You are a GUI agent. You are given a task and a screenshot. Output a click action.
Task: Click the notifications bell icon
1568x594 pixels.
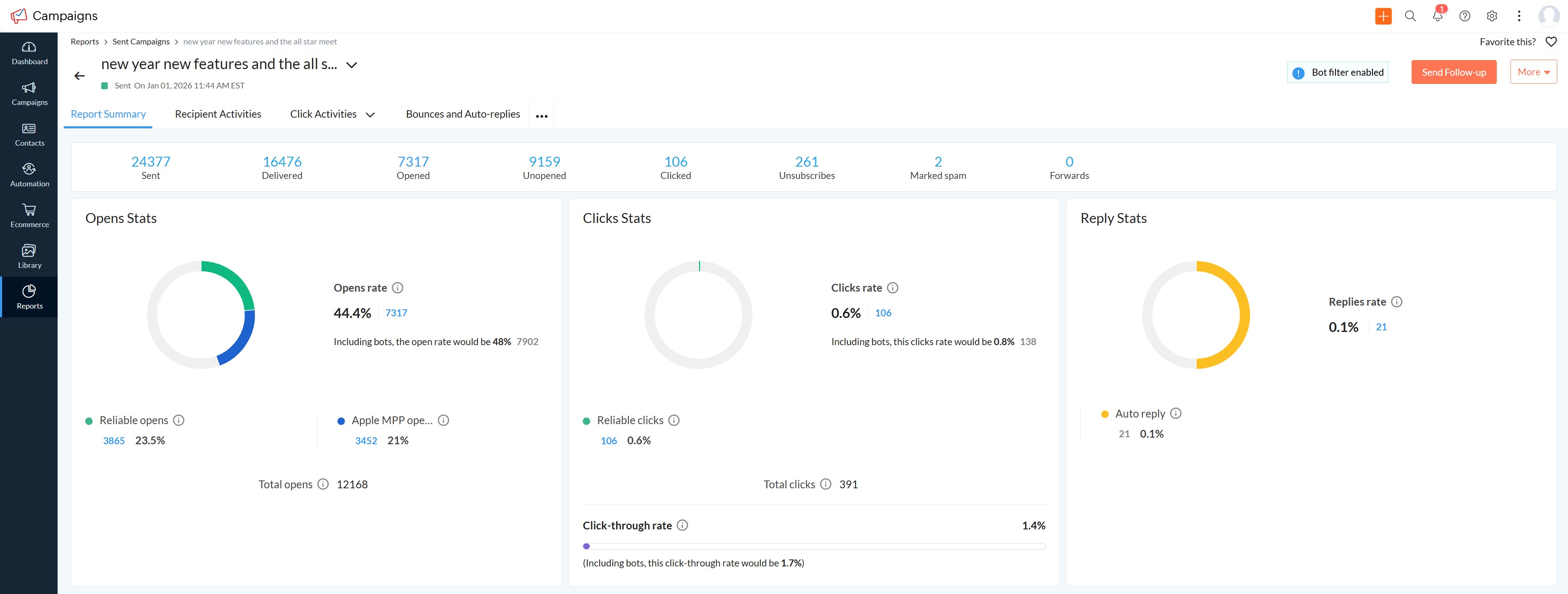point(1437,16)
